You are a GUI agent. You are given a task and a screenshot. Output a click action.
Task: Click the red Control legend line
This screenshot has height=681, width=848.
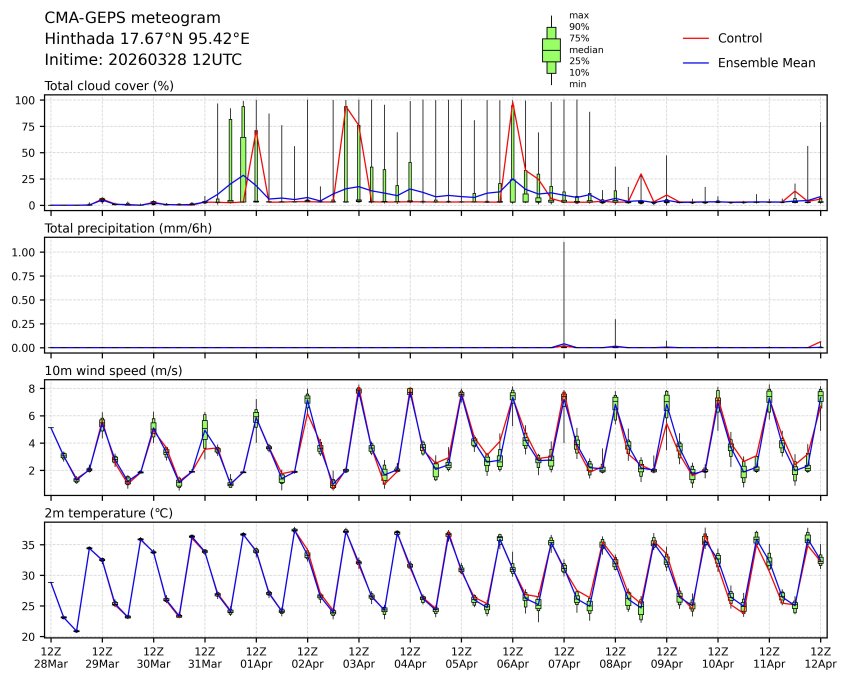tap(697, 38)
